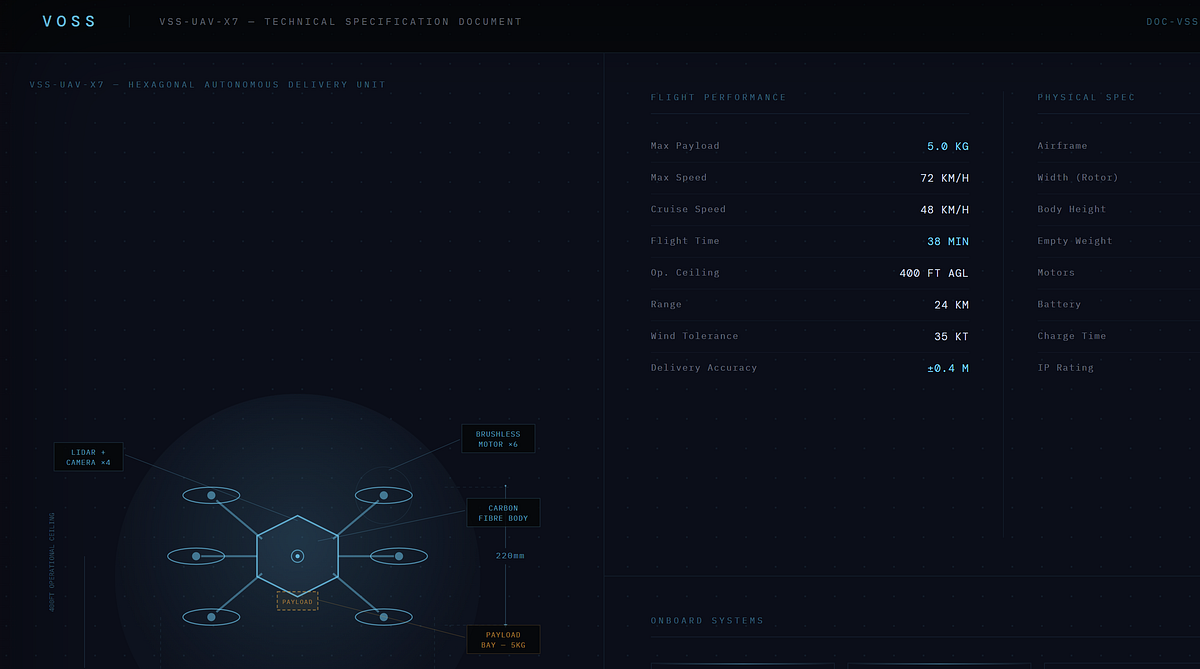Click the 'IP Rating' row label
This screenshot has width=1200, height=669.
(x=1066, y=368)
